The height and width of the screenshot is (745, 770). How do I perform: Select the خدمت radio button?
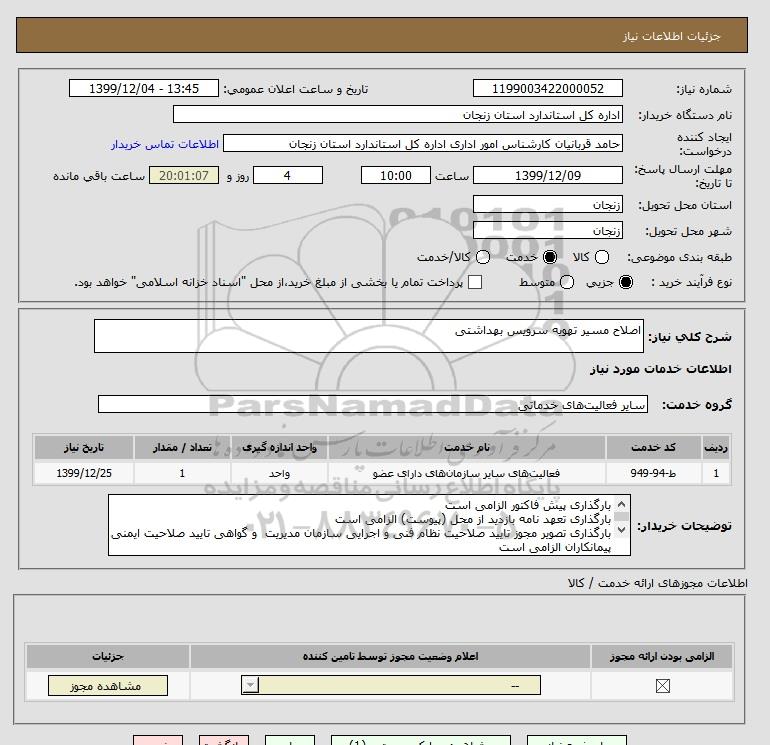[550, 257]
